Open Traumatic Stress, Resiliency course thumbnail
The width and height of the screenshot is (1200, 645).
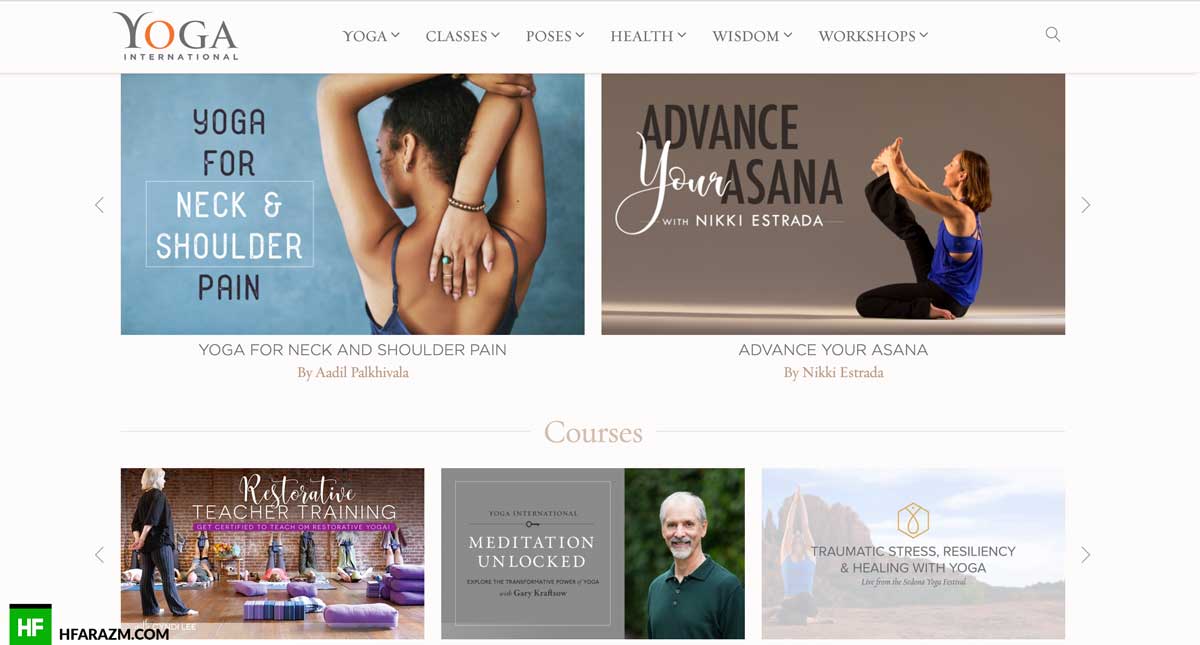pos(913,553)
